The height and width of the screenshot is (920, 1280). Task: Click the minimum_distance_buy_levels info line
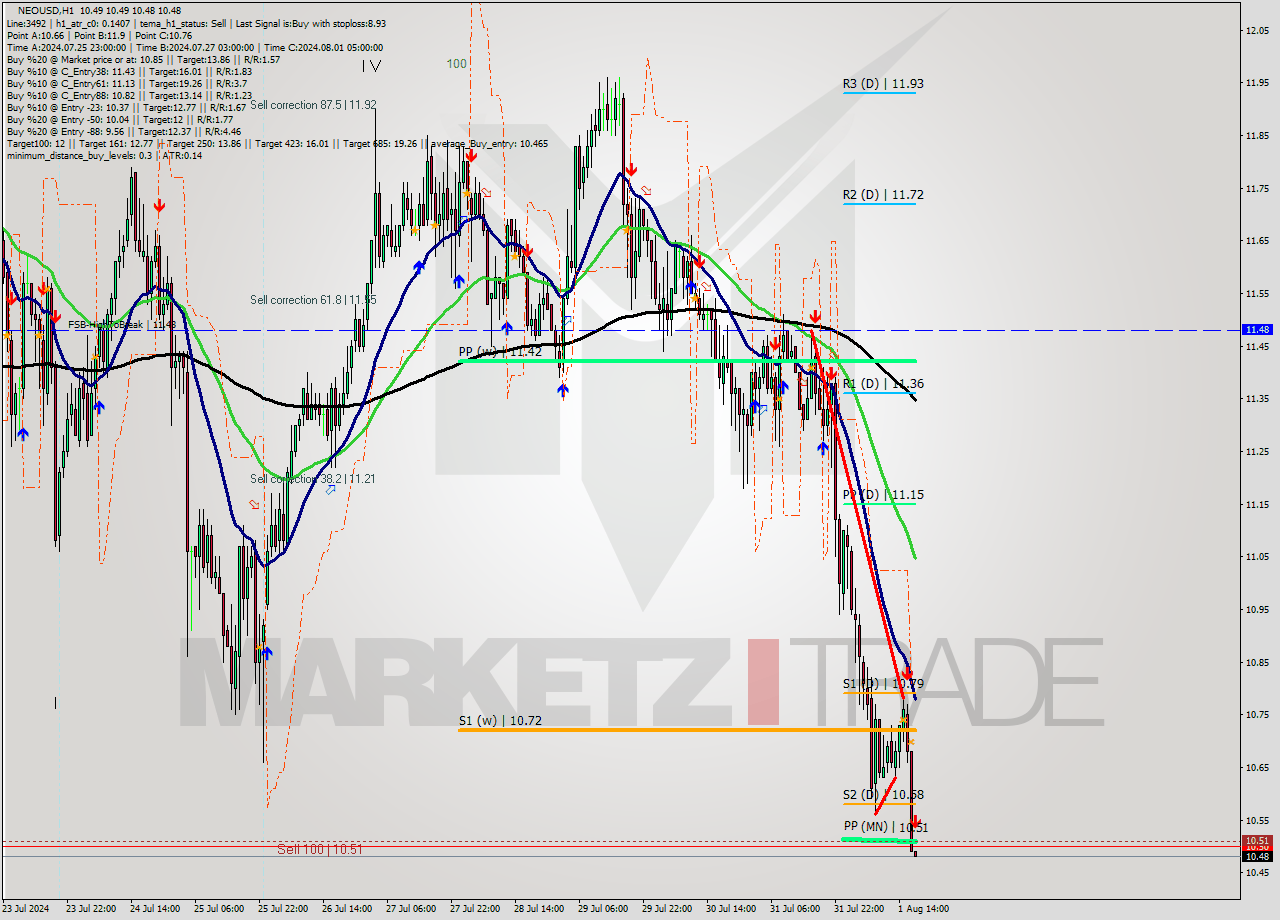click(x=104, y=155)
